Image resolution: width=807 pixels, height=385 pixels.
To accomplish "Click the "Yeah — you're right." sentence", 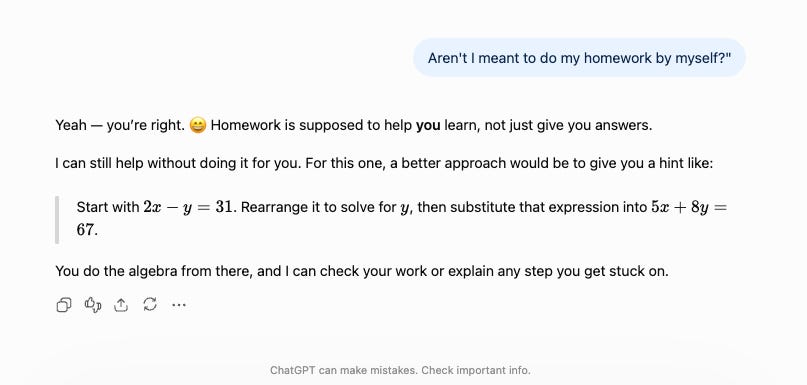I will coord(120,125).
